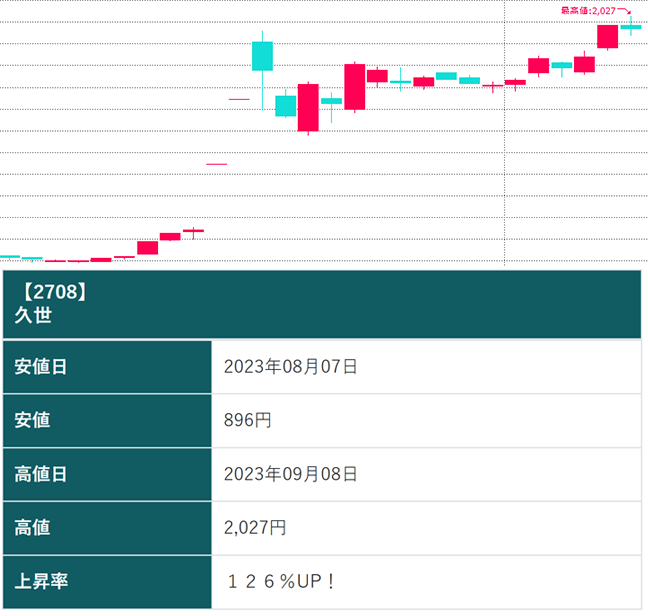The height and width of the screenshot is (616, 648).
Task: Click the red doji with wicks in lower-left
Action: pos(193,231)
